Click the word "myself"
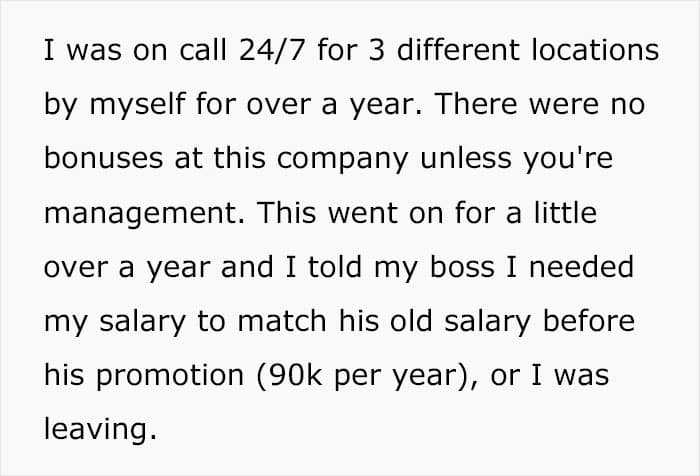 tap(138, 105)
